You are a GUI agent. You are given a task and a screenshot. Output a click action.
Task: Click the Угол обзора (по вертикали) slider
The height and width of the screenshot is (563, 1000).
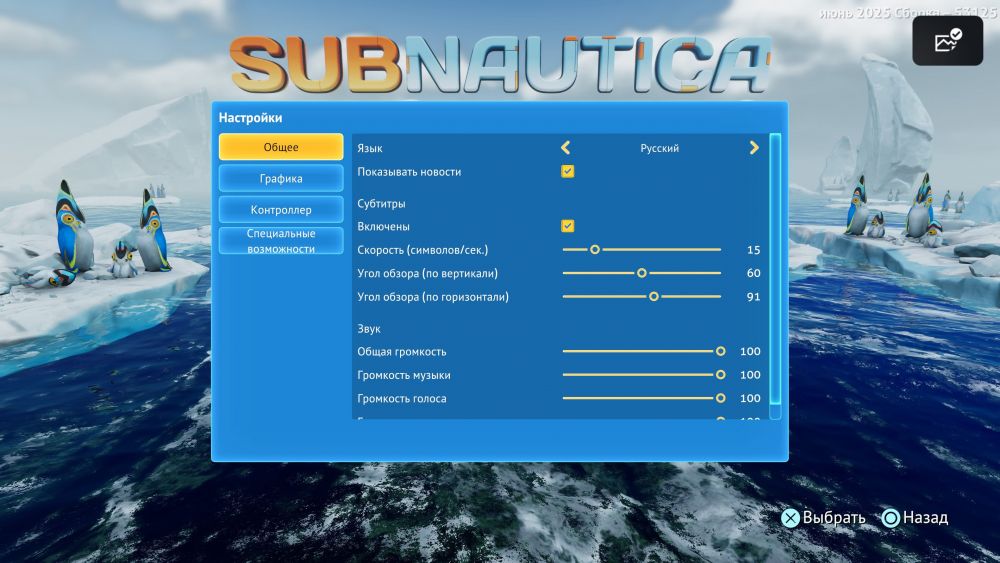pyautogui.click(x=642, y=273)
